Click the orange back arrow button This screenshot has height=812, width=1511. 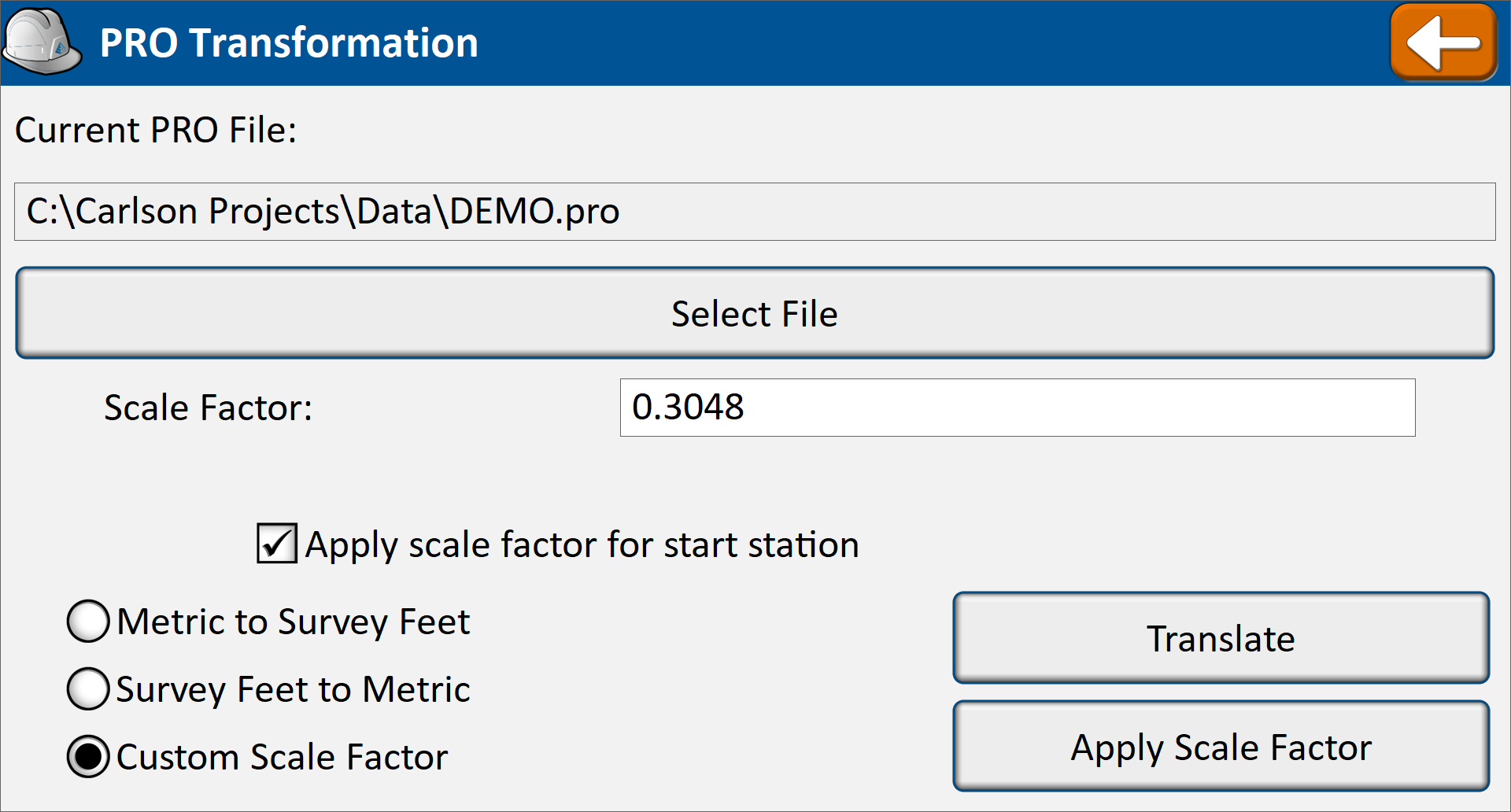pos(1443,42)
